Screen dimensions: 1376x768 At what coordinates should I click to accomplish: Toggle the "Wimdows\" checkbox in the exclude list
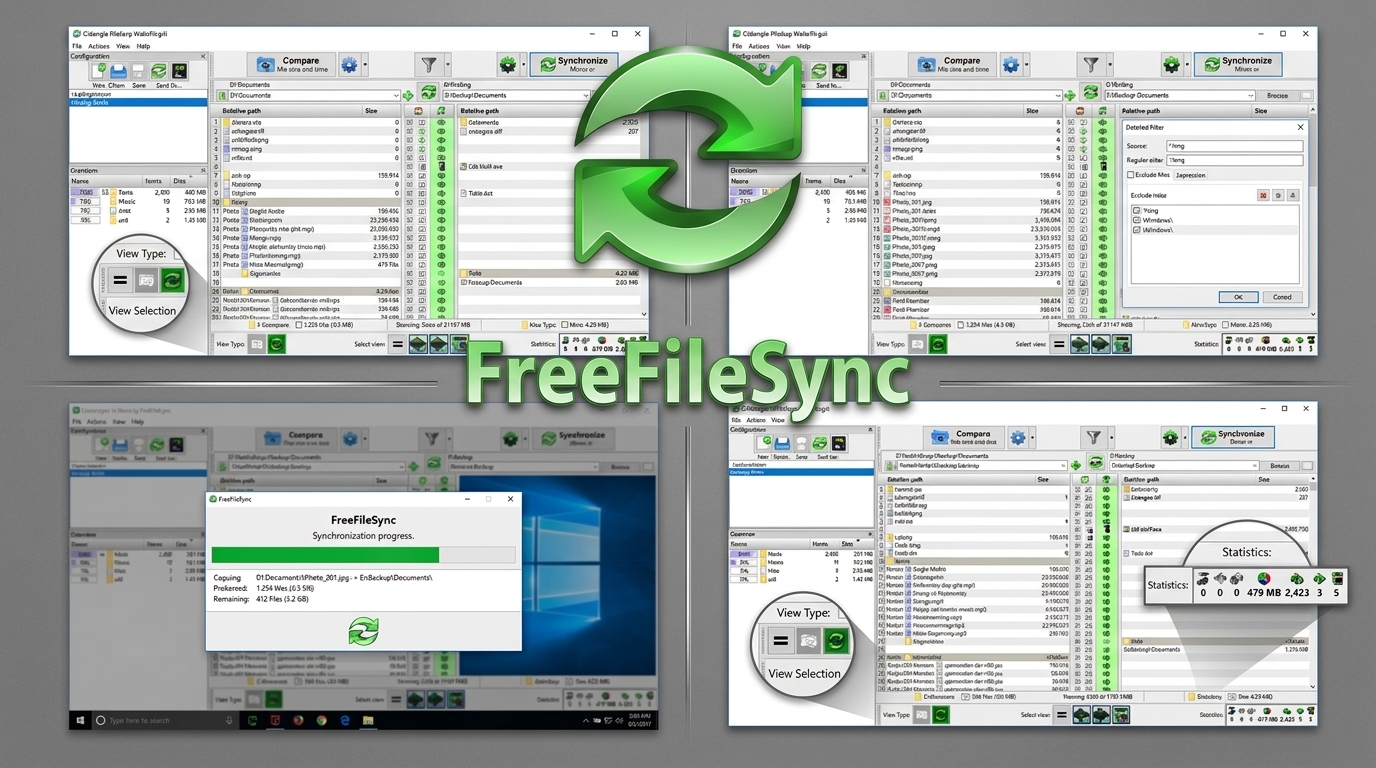[x=1137, y=221]
